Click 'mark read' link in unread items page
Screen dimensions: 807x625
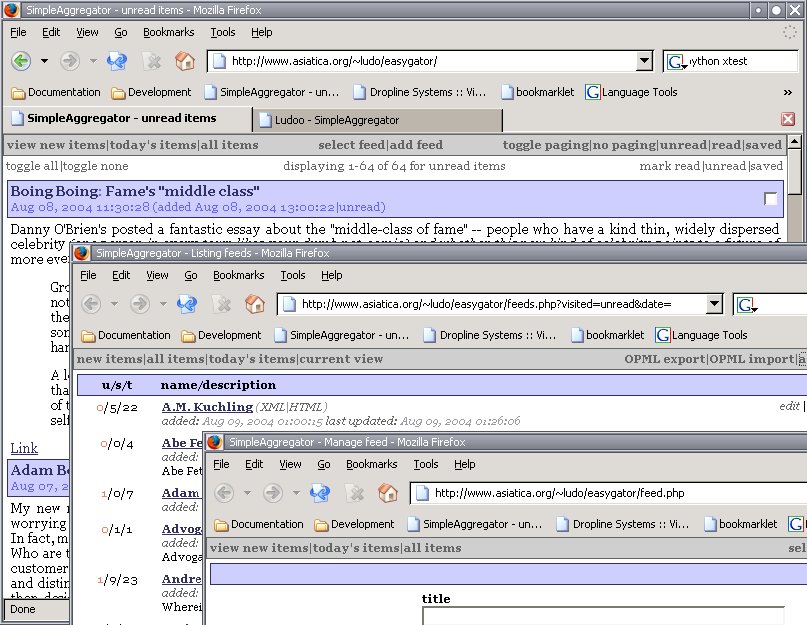(x=669, y=166)
